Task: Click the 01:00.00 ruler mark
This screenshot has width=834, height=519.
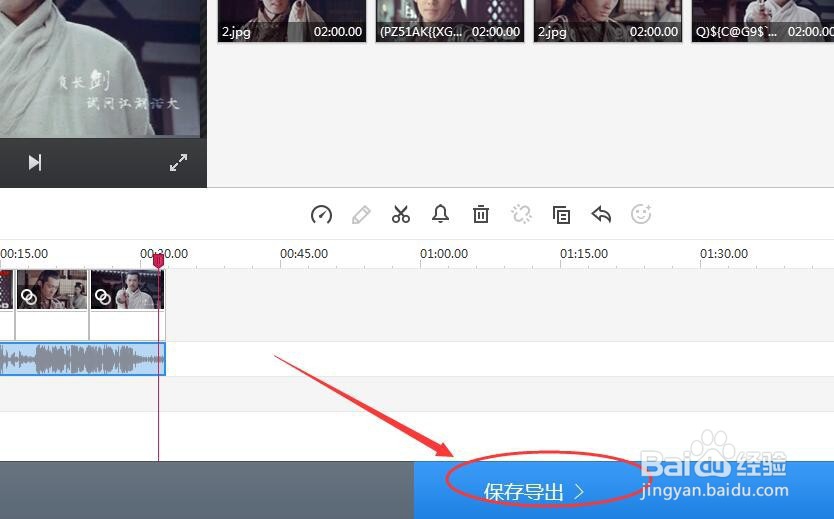Action: (444, 254)
